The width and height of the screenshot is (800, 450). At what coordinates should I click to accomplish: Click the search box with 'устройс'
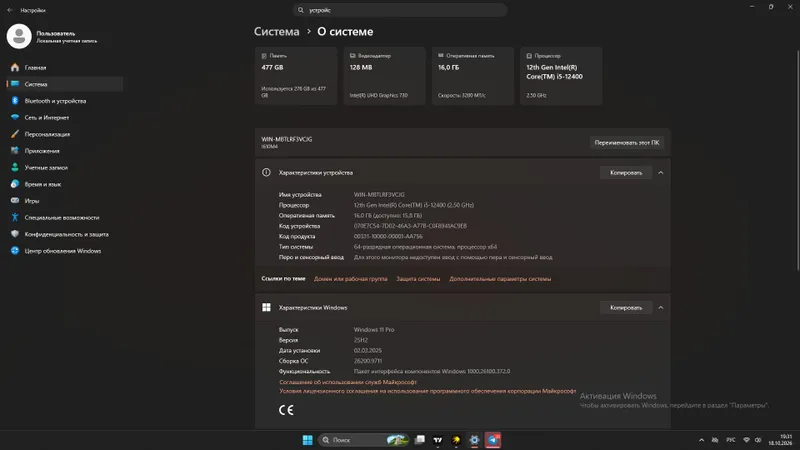point(400,10)
